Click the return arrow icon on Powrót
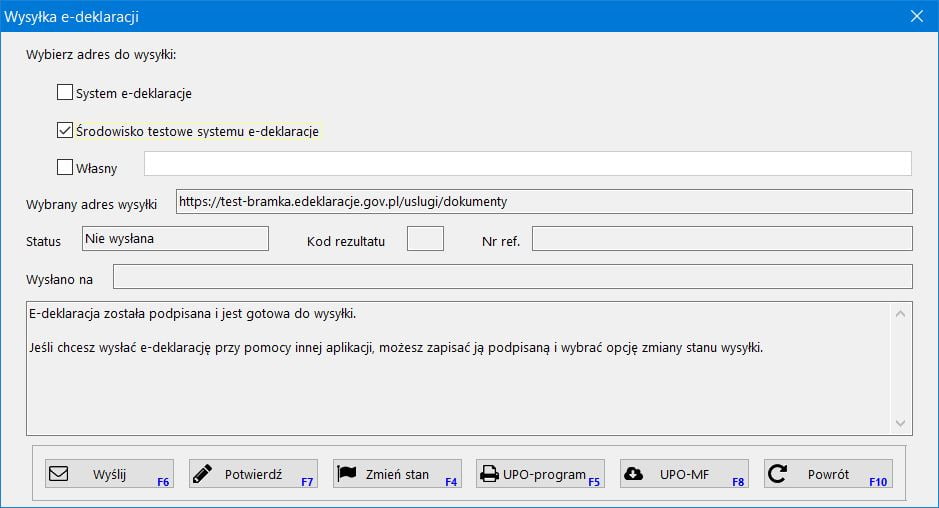Screen dimensions: 939x508 (x=777, y=474)
